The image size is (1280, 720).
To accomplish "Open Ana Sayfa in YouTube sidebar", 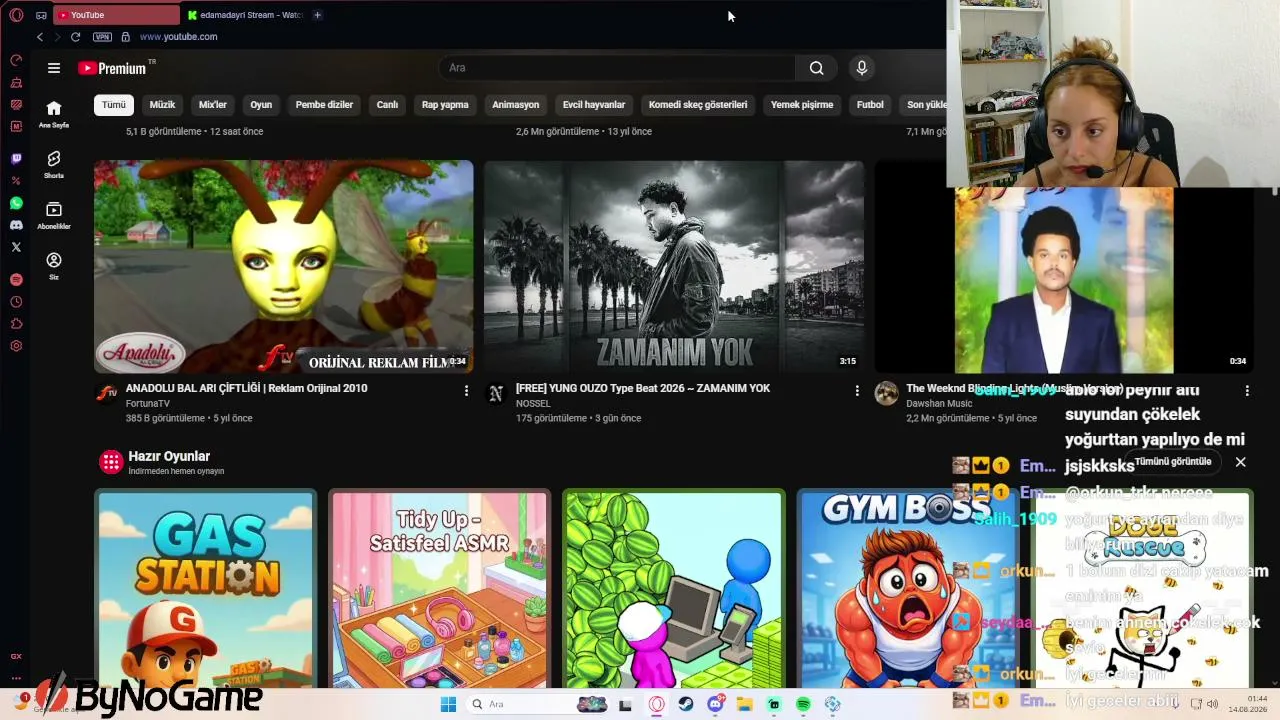I will (x=54, y=114).
